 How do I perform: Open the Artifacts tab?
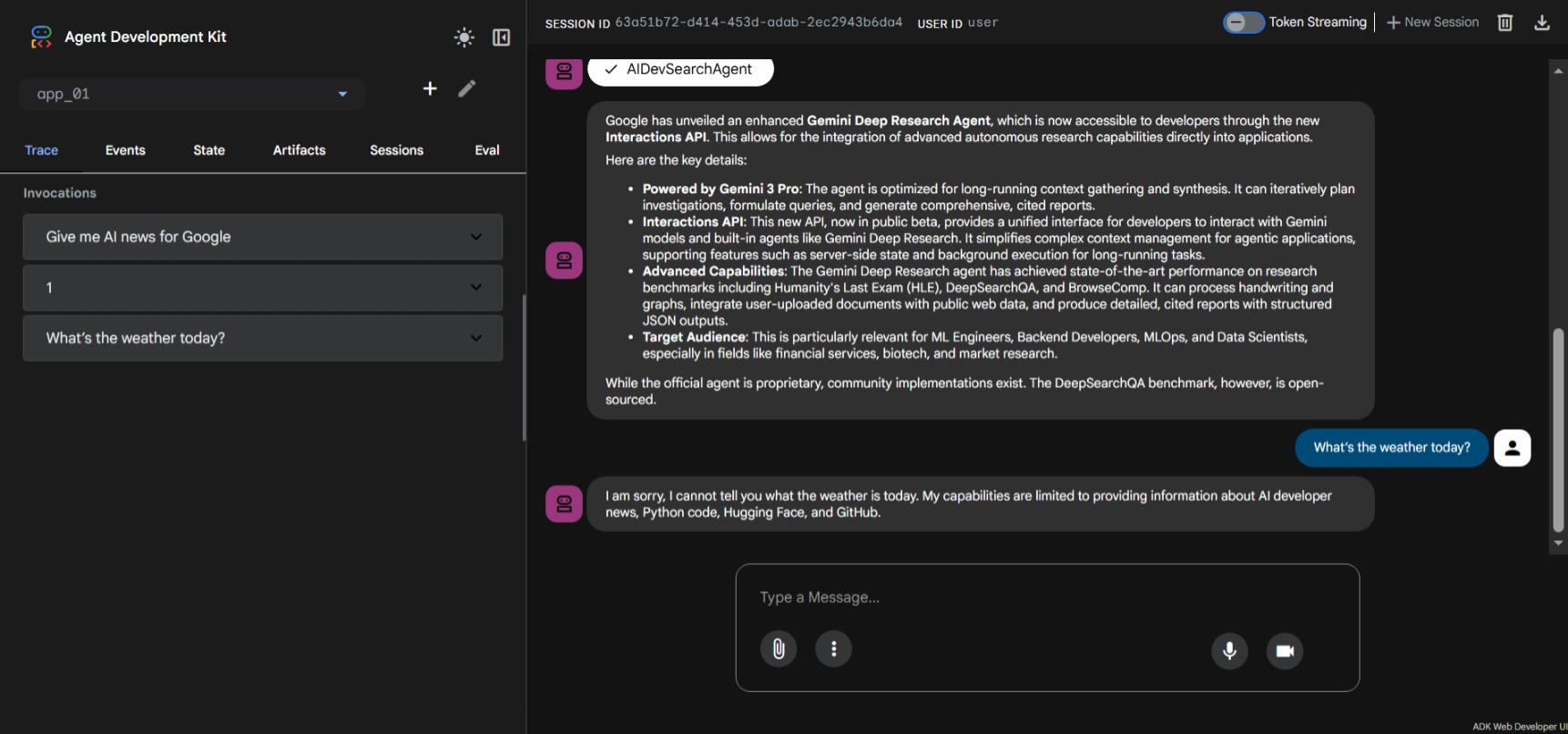299,150
